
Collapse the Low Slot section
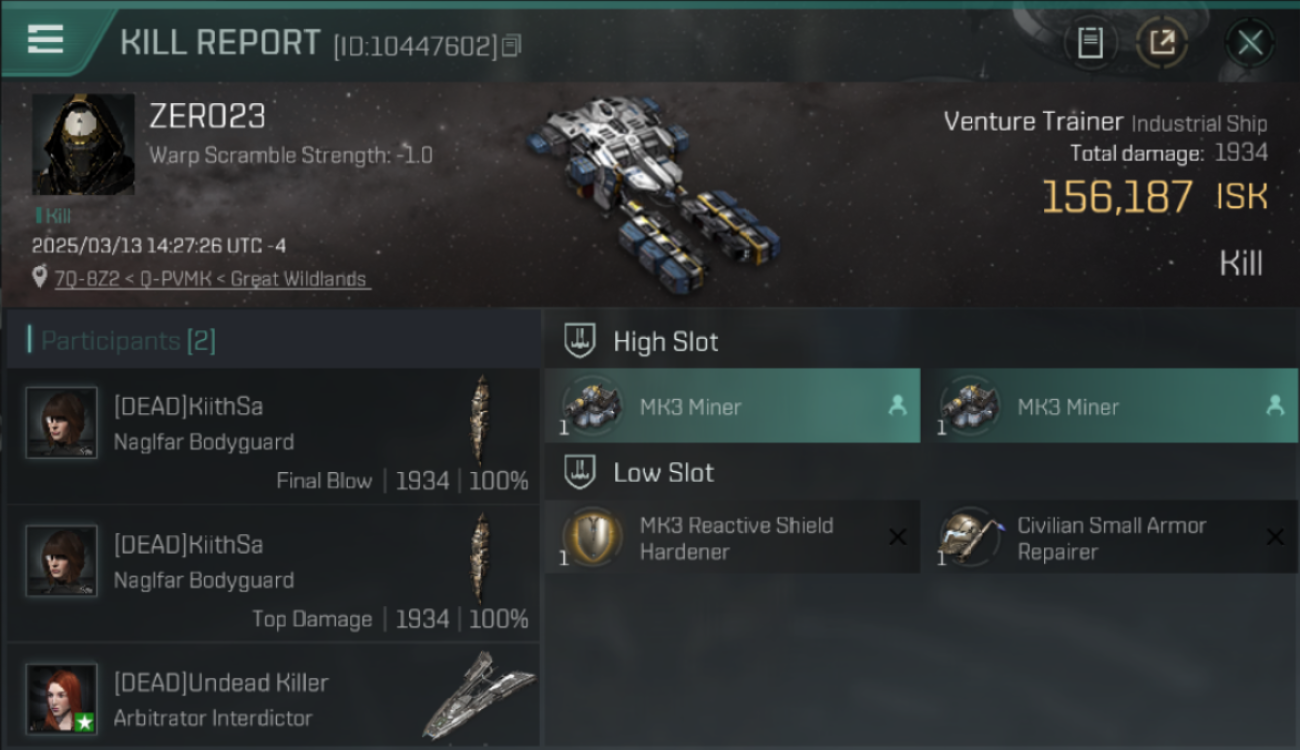point(581,472)
